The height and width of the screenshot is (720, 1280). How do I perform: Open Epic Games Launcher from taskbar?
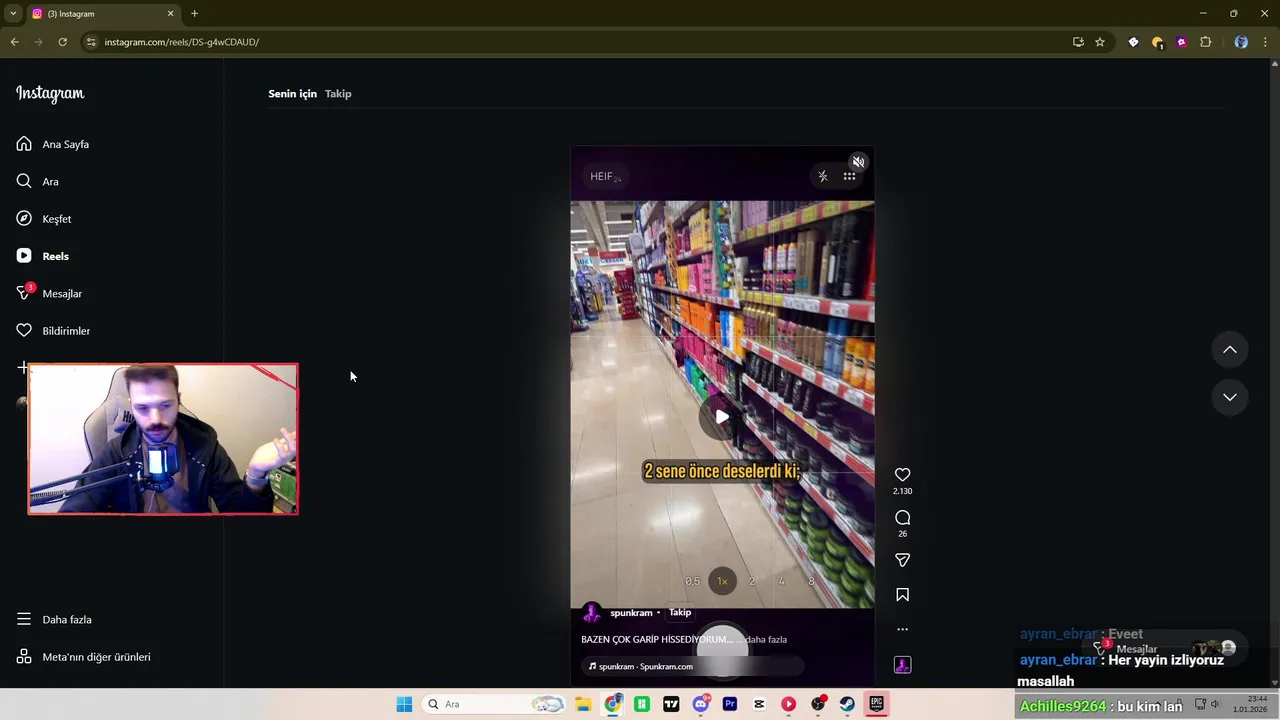point(876,704)
